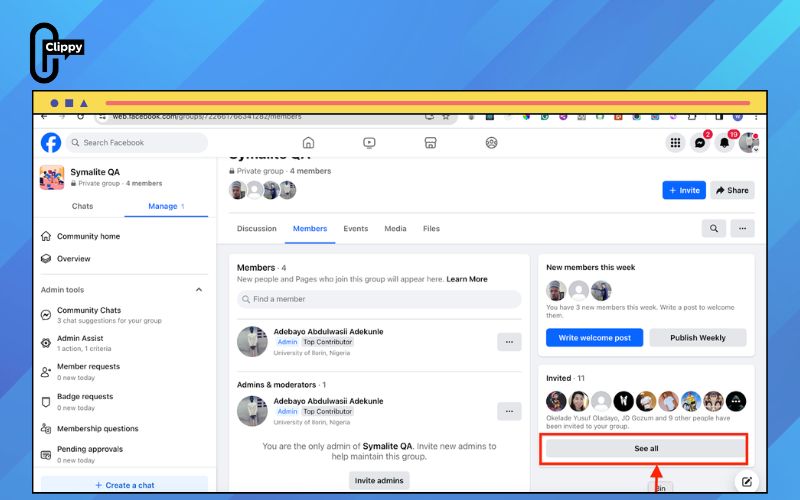The width and height of the screenshot is (800, 500).
Task: Click Adebayo's avatar in Members list
Action: tap(252, 342)
